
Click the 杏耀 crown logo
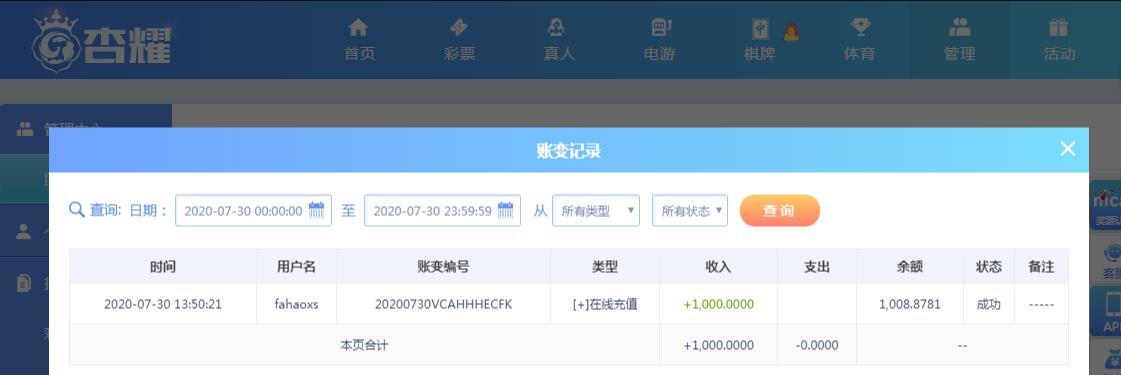click(102, 41)
